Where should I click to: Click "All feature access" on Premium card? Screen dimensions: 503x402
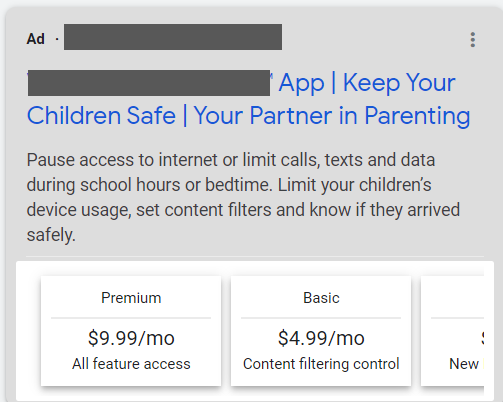pos(131,364)
